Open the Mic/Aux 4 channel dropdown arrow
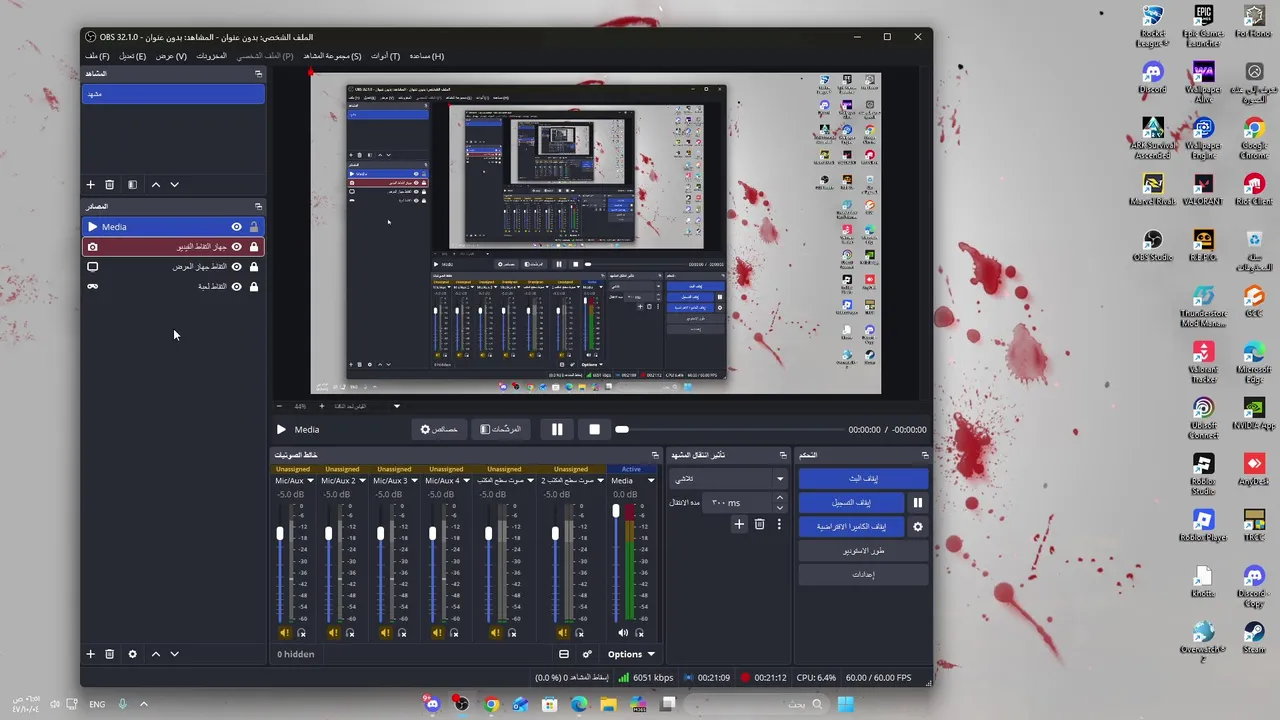This screenshot has width=1280, height=720. [x=466, y=481]
